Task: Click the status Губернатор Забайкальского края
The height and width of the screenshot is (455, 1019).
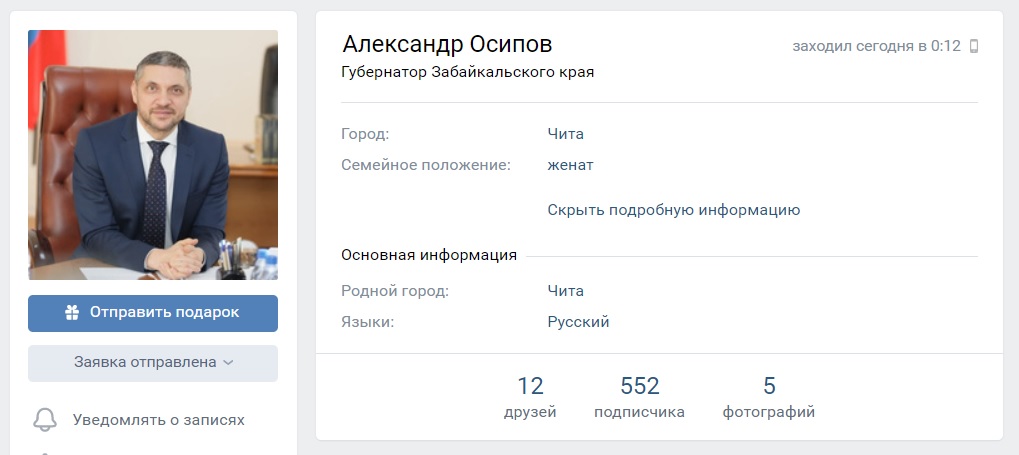Action: pos(467,72)
